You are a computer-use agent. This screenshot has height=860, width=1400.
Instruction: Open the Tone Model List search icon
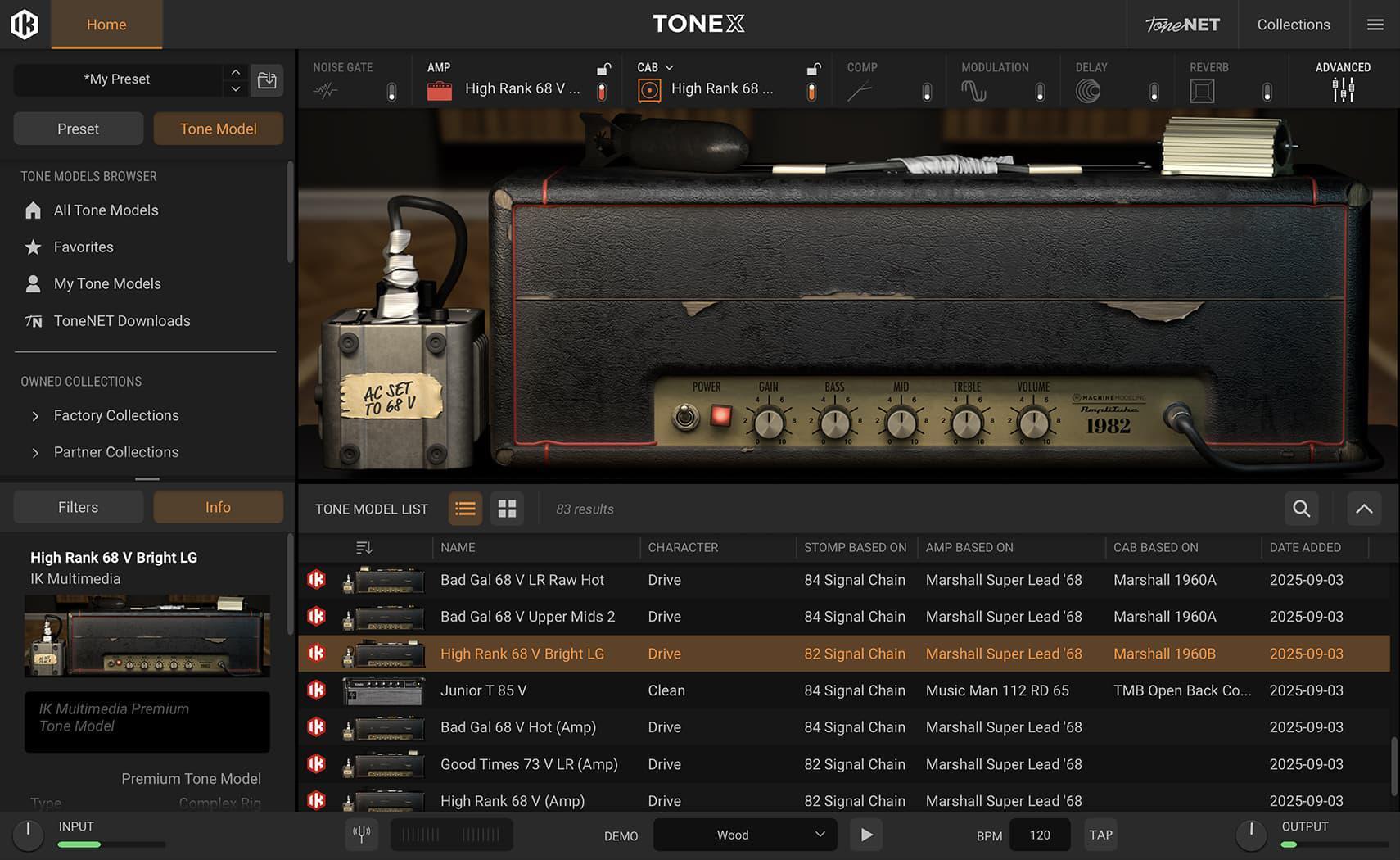1301,509
